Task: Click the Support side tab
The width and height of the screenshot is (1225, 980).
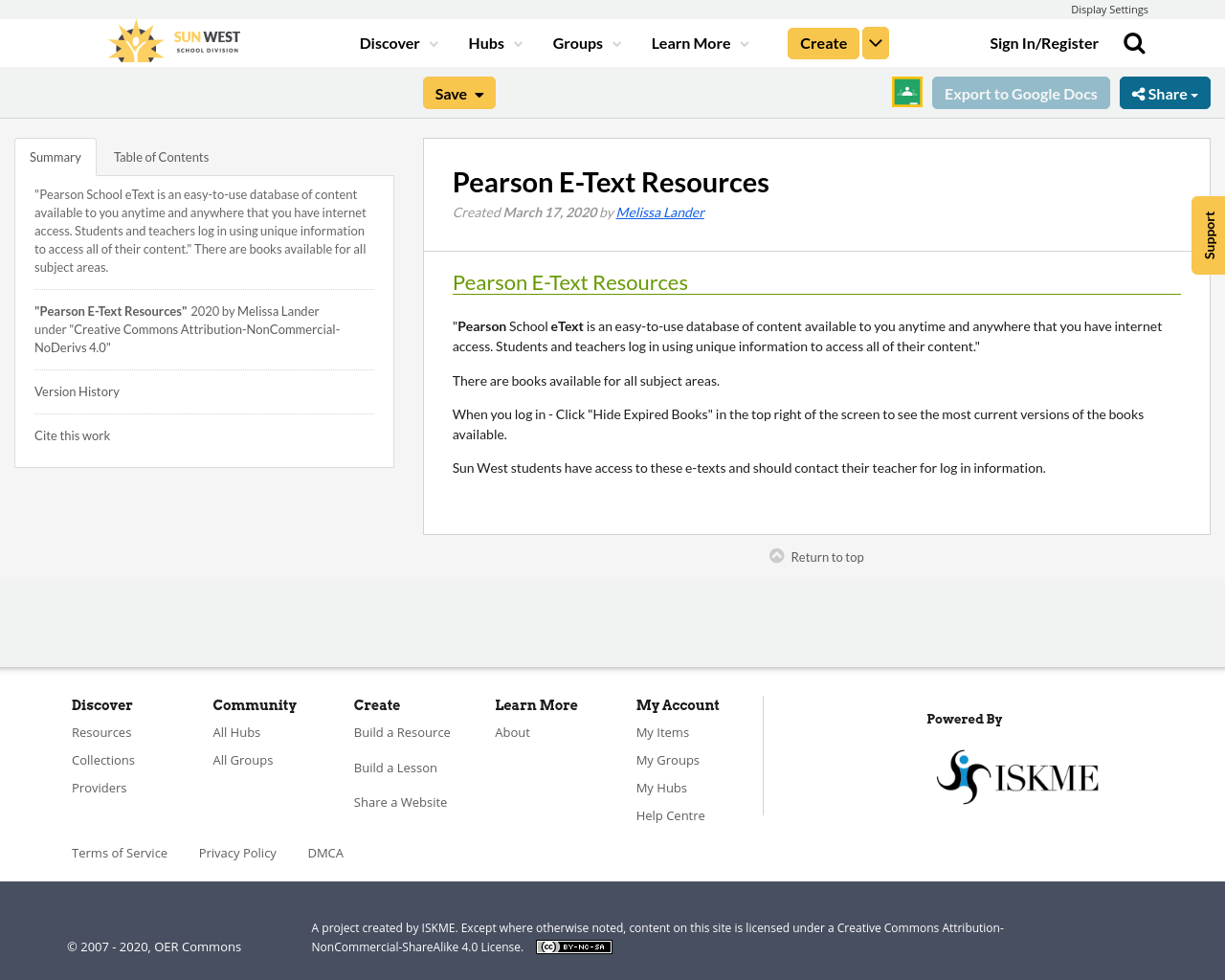Action: click(1209, 235)
